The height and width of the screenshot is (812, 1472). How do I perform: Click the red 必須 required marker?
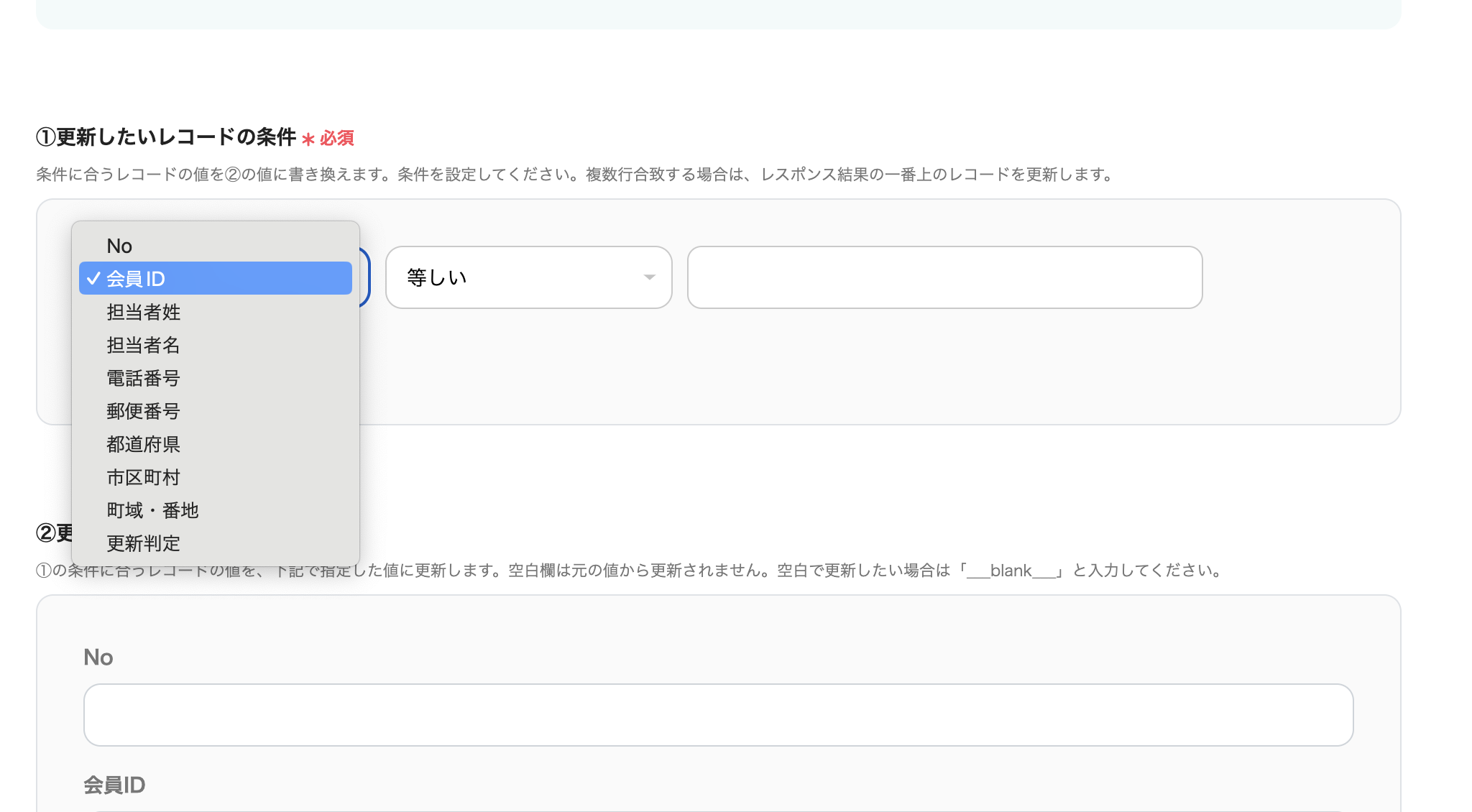tap(336, 138)
